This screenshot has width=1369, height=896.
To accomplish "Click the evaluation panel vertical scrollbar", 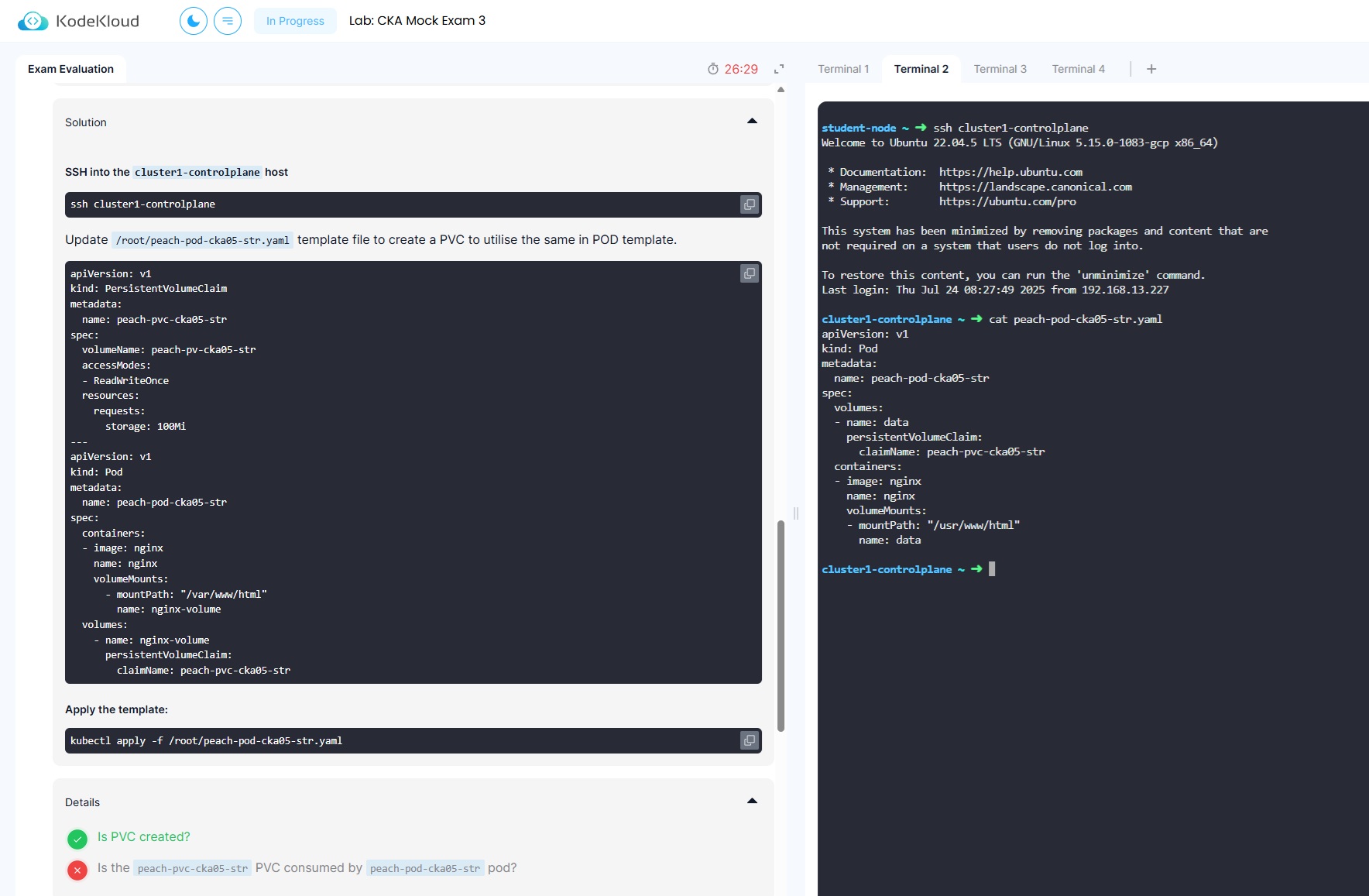I will pos(781,626).
